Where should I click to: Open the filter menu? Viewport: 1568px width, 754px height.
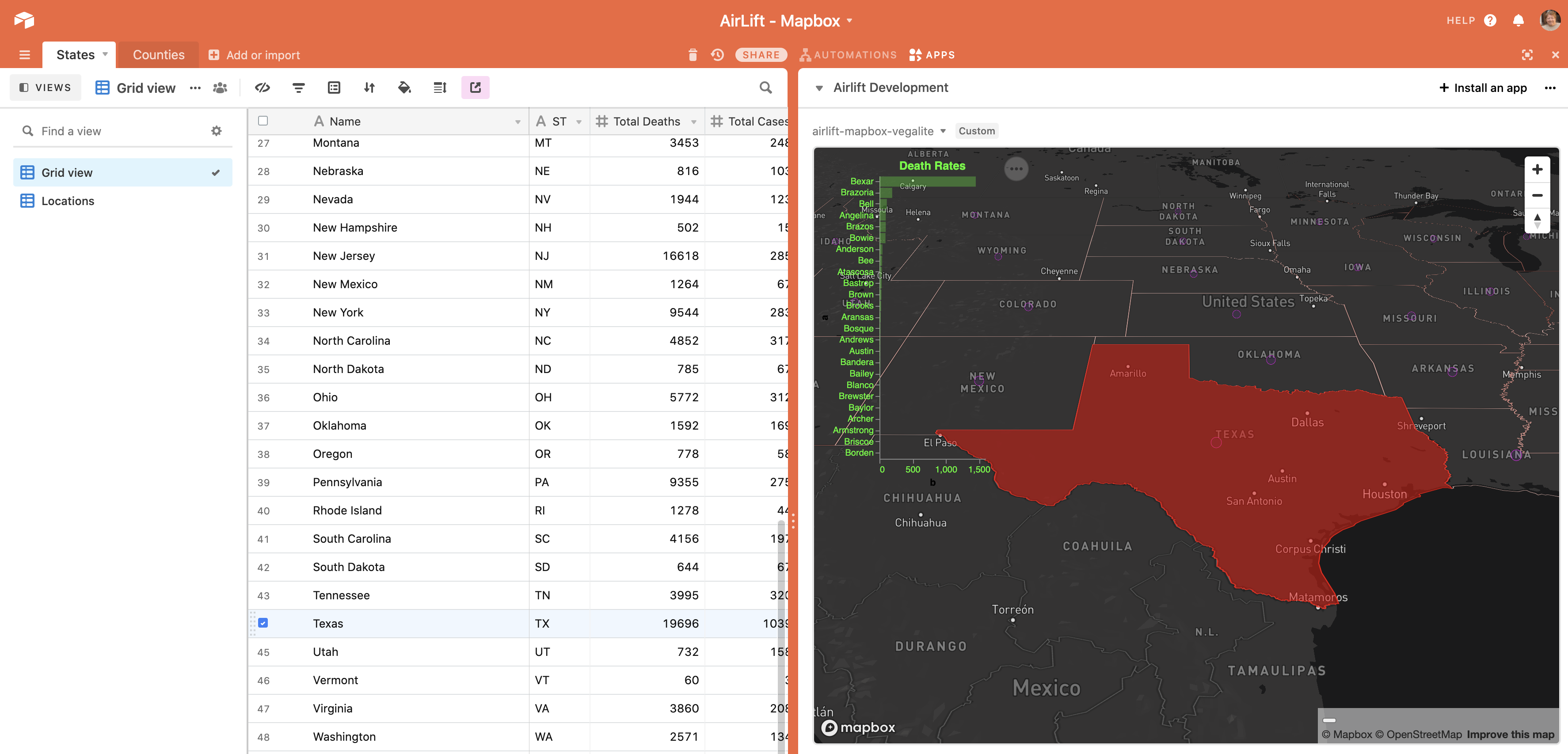(x=298, y=87)
